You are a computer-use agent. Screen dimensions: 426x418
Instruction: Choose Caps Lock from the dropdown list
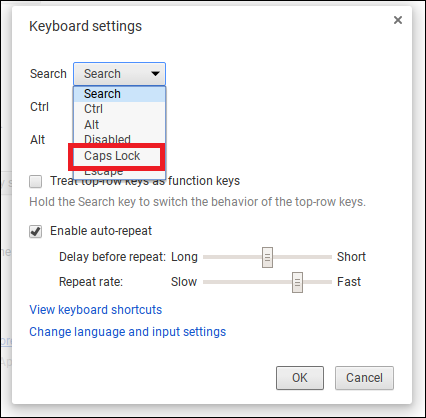pos(112,156)
